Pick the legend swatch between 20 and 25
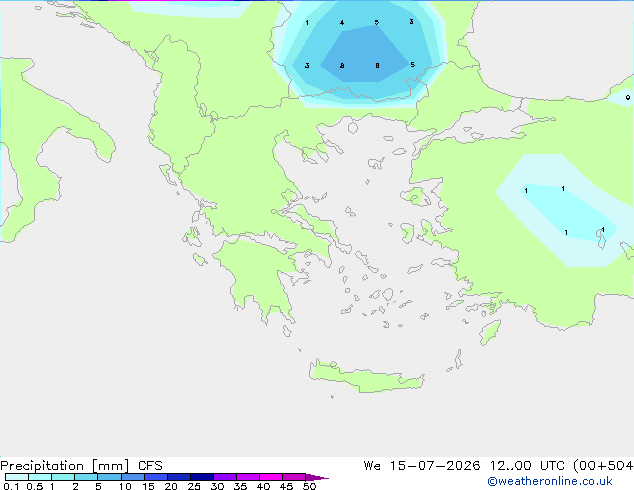 [179, 477]
